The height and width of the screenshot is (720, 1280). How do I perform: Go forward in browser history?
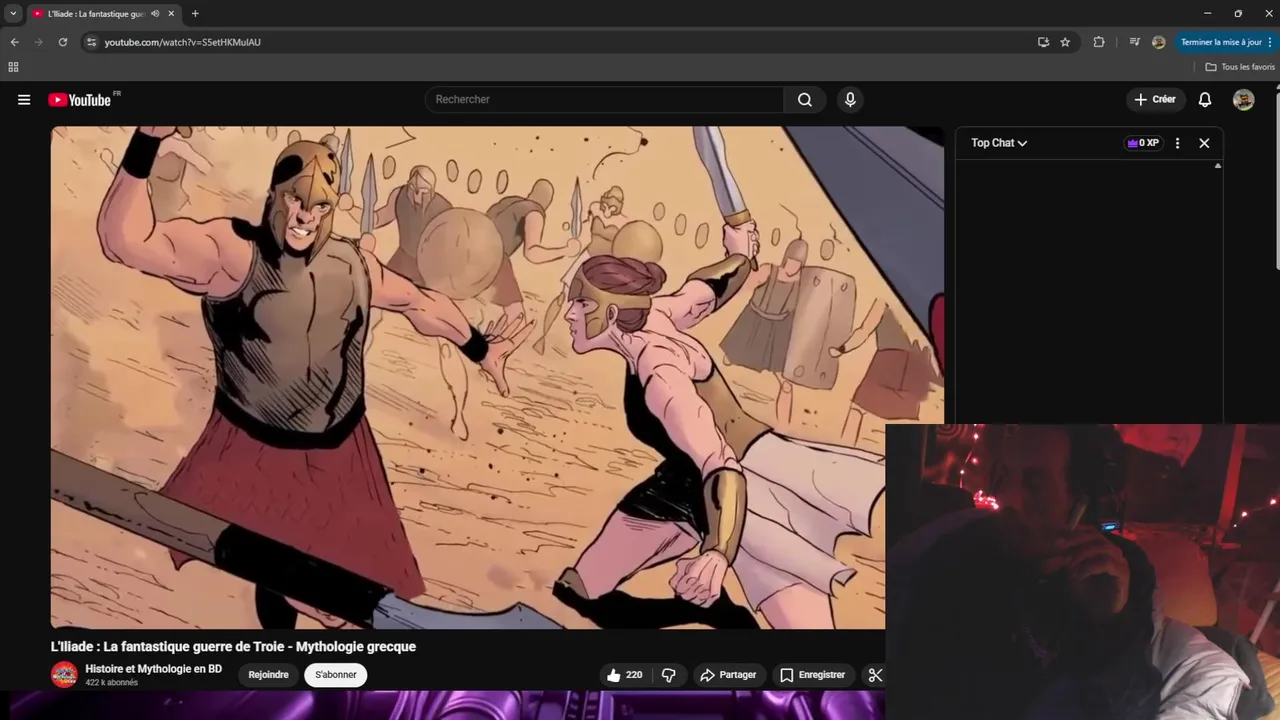38,42
